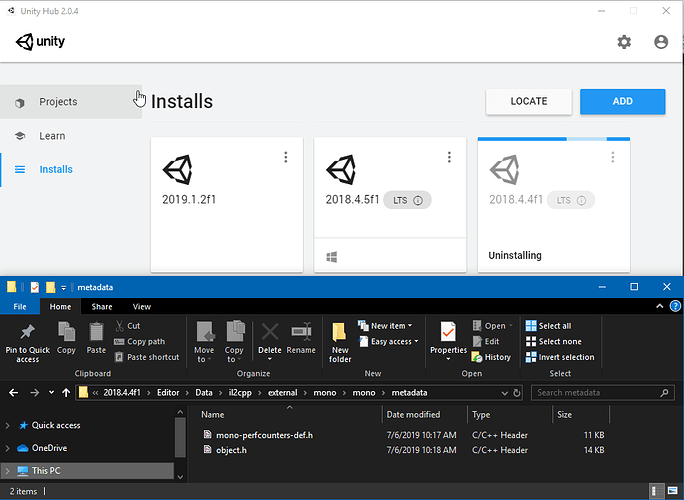
Task: Click the Uninstalling status text
Action: point(515,255)
